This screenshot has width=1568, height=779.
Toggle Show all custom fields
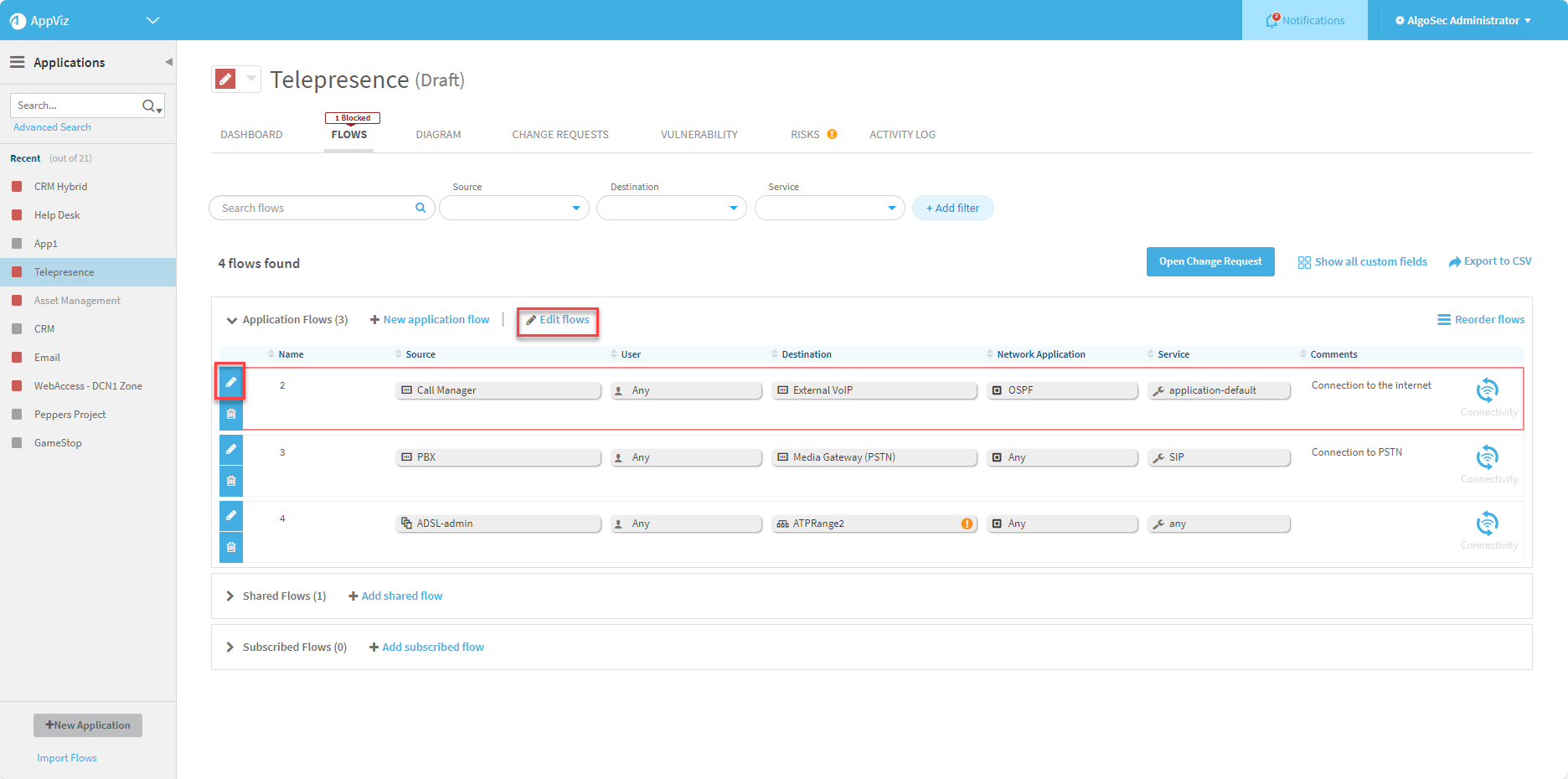pyautogui.click(x=1362, y=262)
